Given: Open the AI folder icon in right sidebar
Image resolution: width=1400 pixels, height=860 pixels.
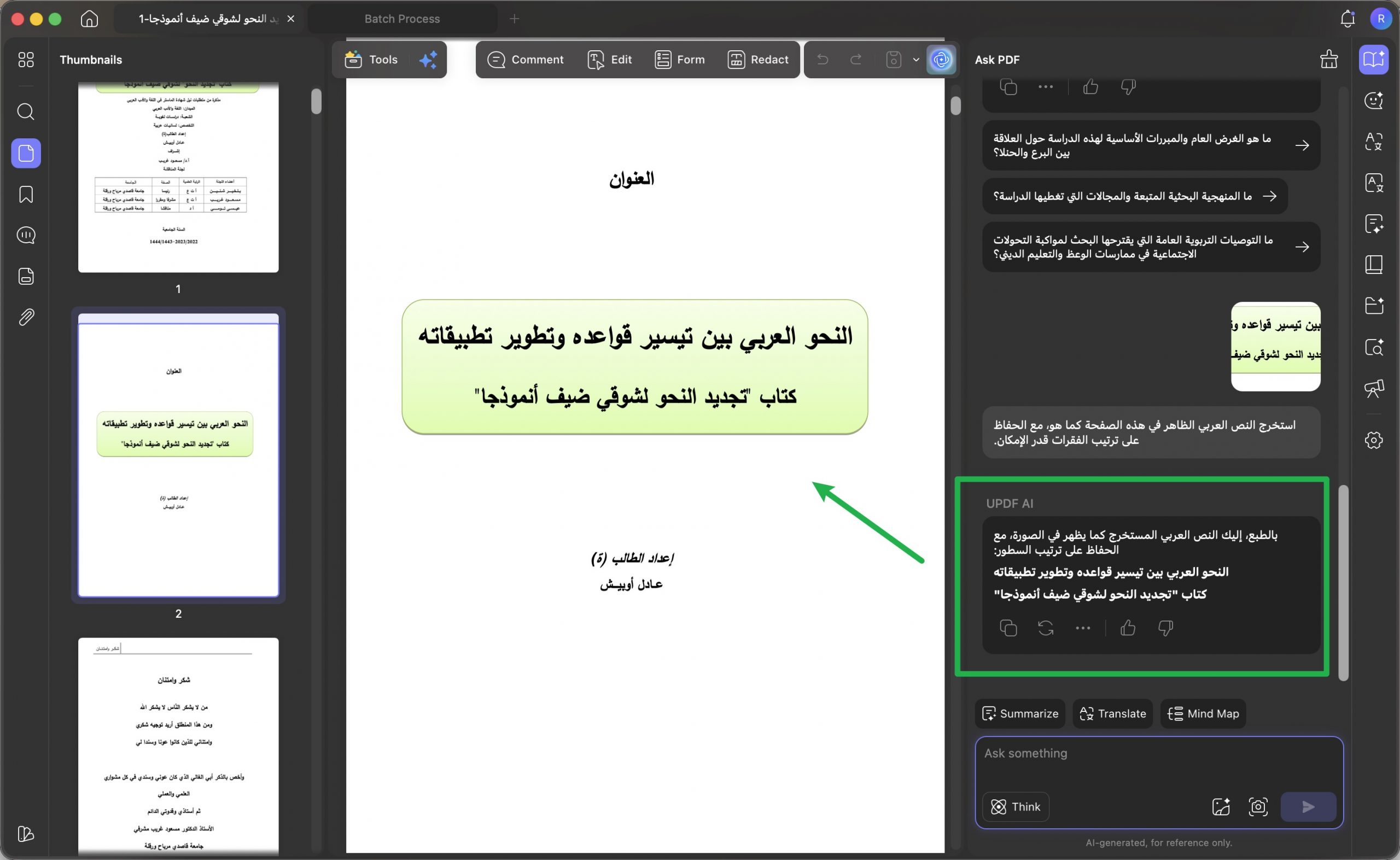Looking at the screenshot, I should point(1374,306).
